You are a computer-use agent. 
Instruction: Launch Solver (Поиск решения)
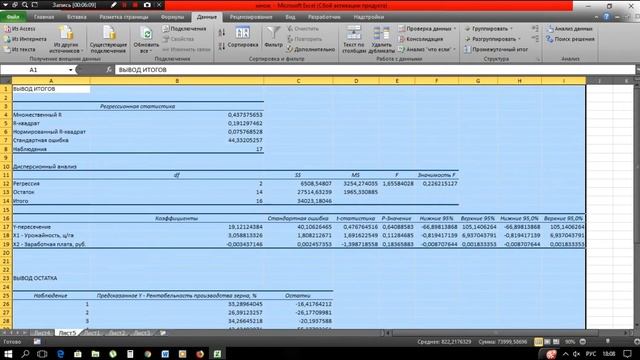(x=571, y=39)
